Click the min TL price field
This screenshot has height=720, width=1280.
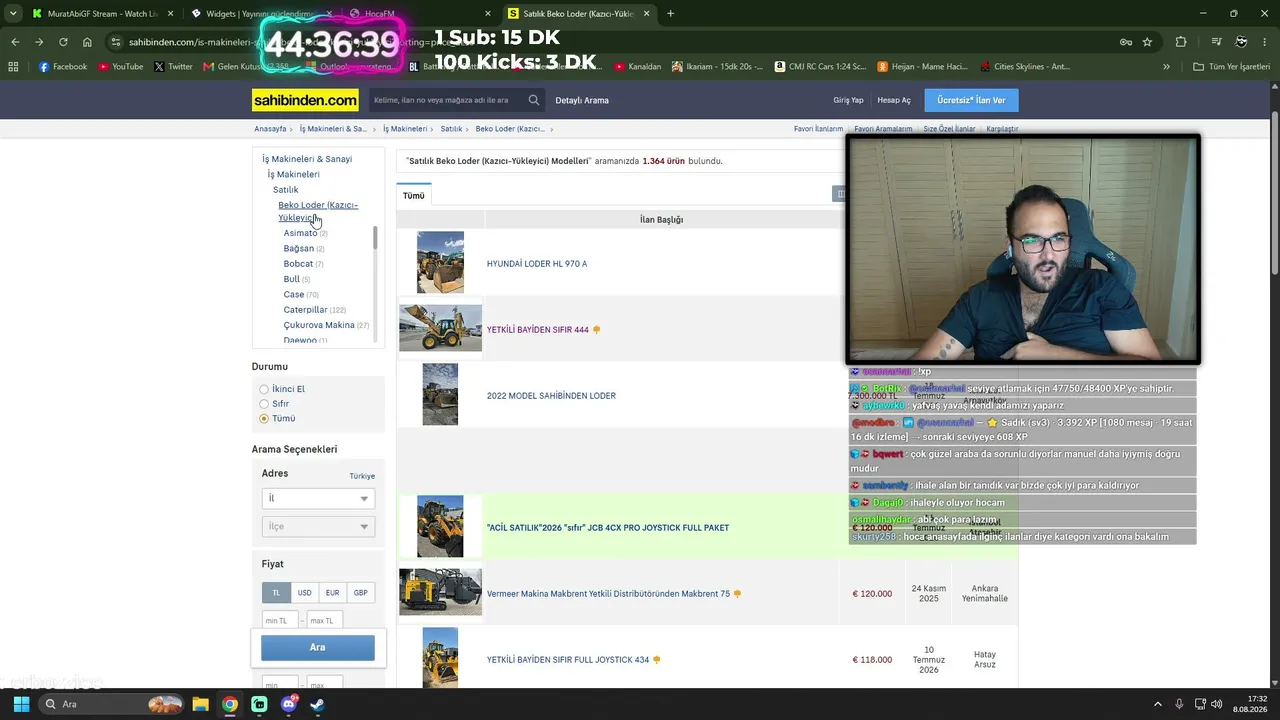click(280, 621)
